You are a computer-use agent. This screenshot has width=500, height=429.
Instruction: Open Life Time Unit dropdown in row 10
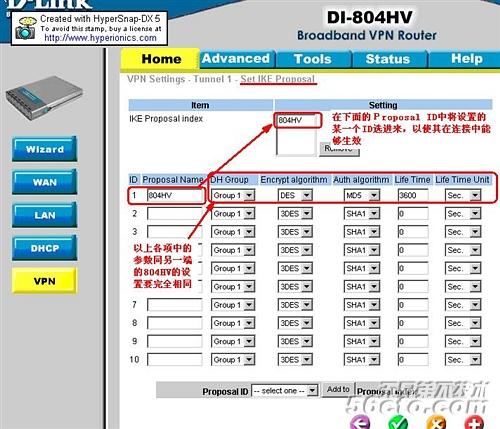[463, 360]
